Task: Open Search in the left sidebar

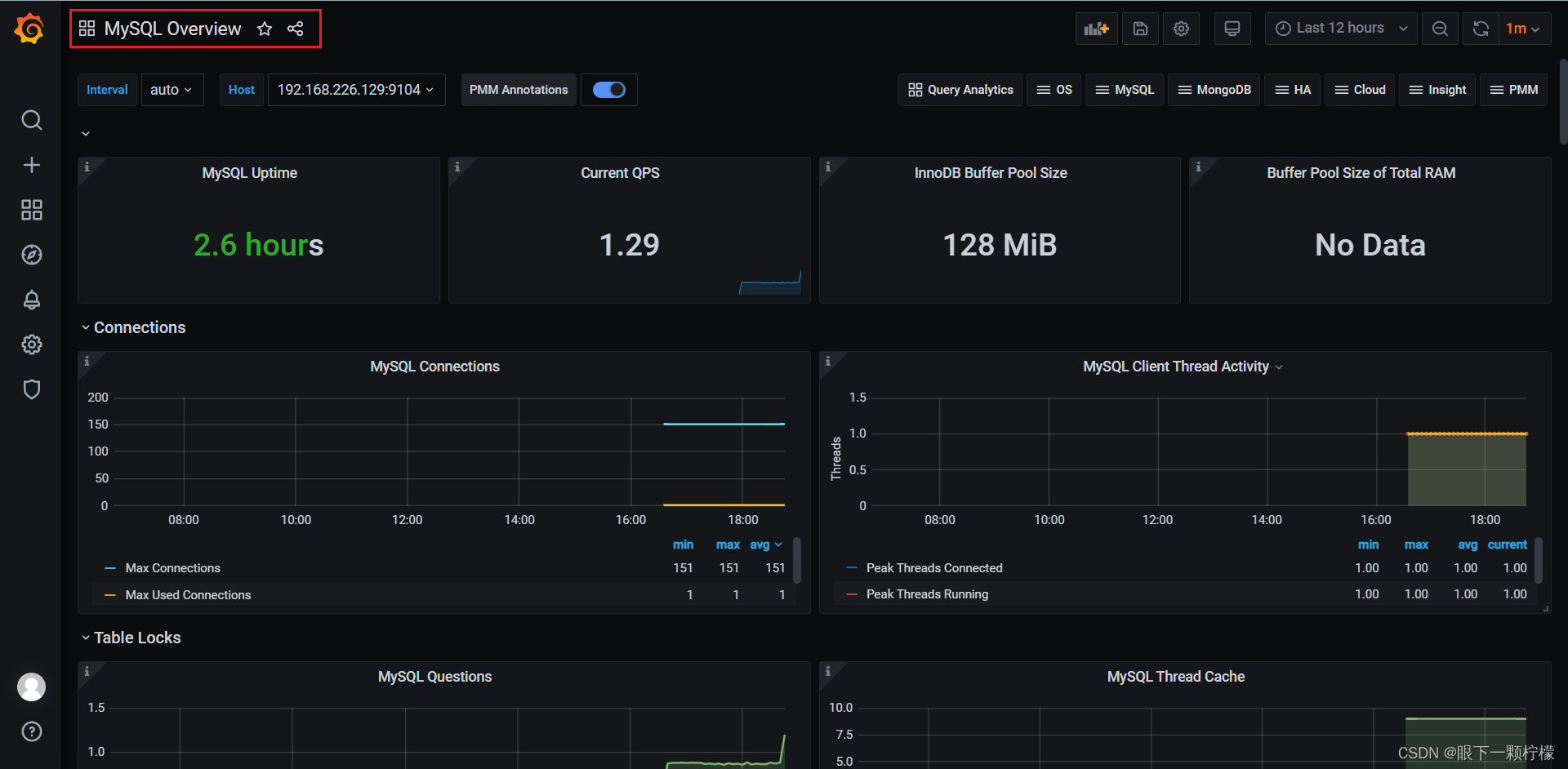Action: [31, 121]
